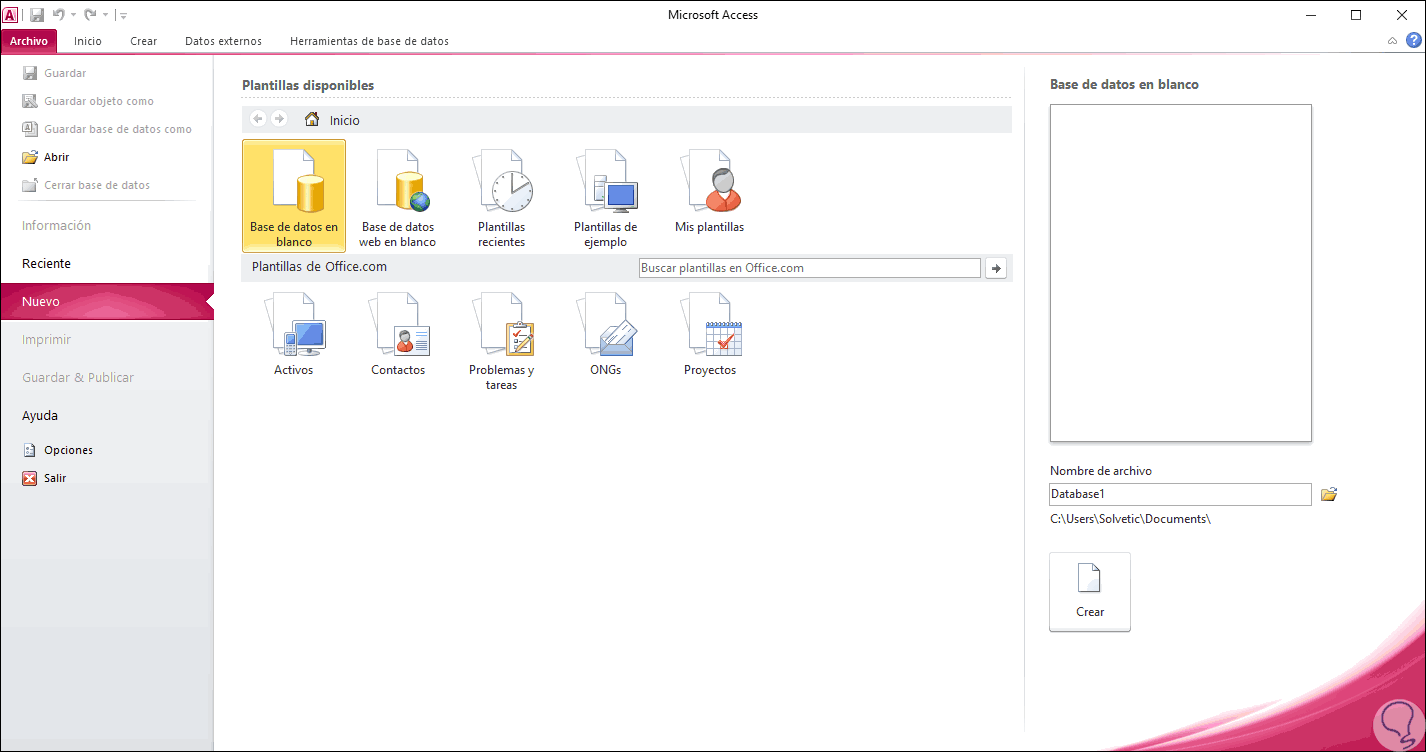Image resolution: width=1426 pixels, height=752 pixels.
Task: Click Abrir to open a database
Action: click(x=46, y=157)
